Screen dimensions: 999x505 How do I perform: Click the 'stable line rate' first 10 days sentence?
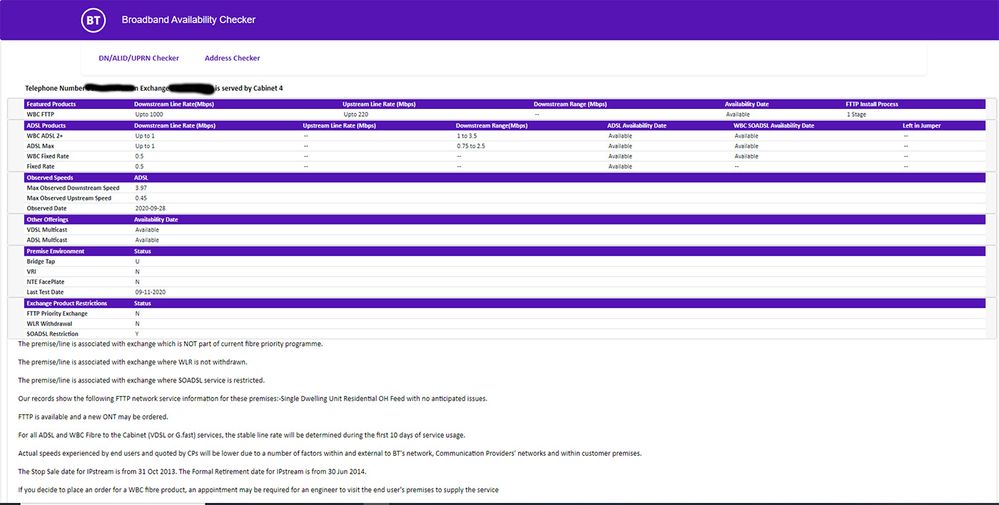[241, 436]
